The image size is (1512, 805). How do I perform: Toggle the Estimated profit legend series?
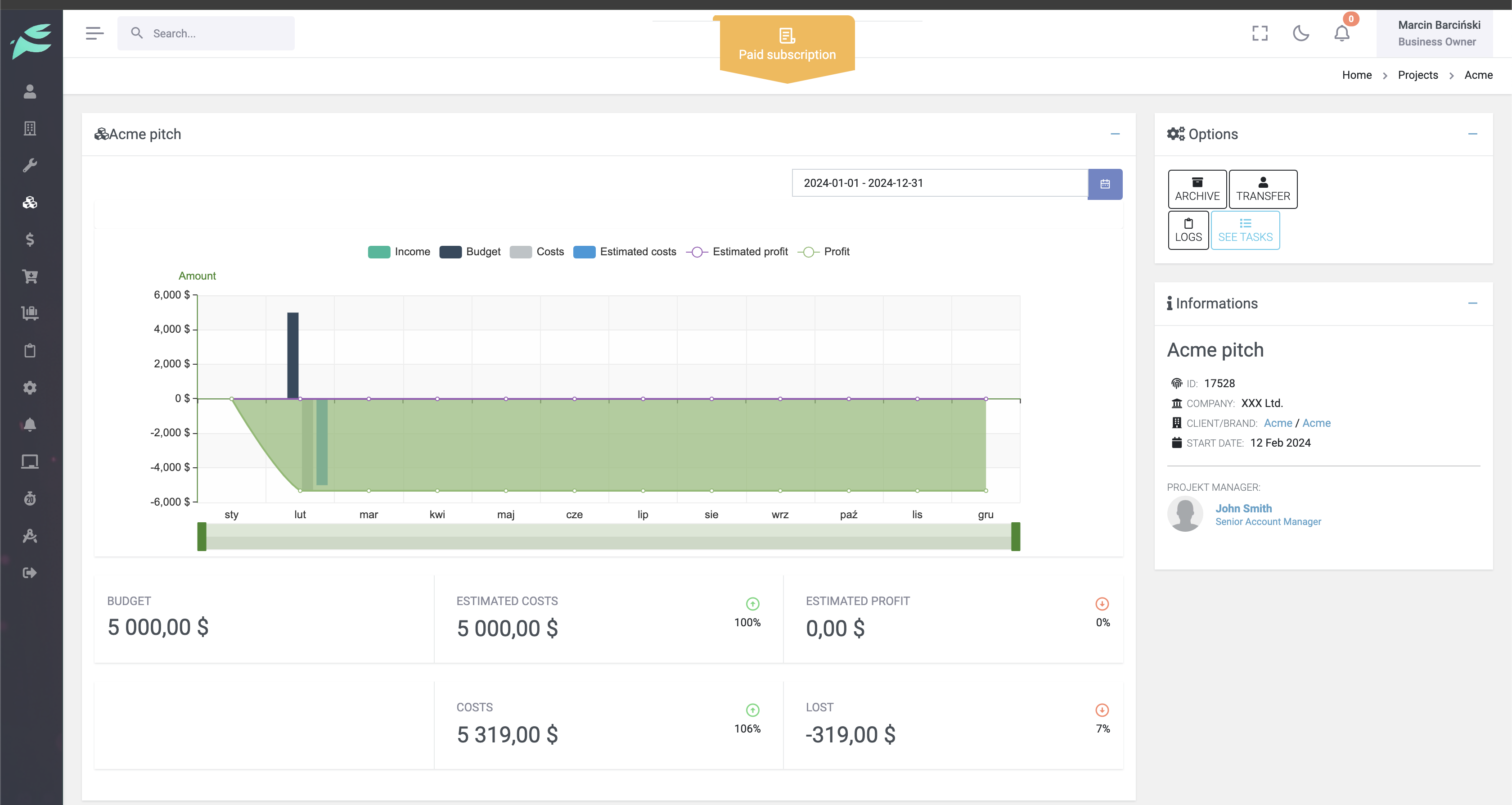pos(737,252)
